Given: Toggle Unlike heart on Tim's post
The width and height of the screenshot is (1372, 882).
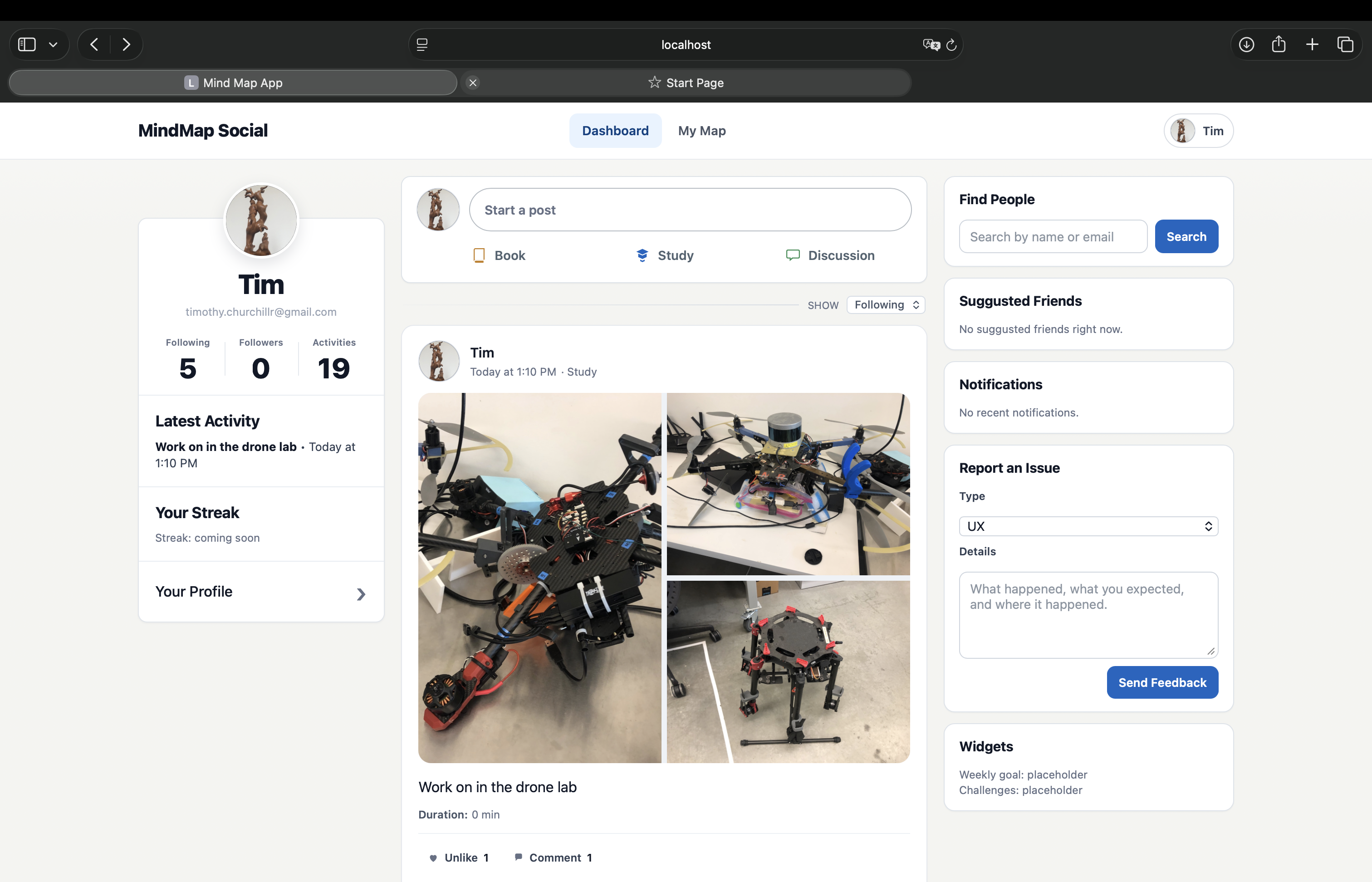Looking at the screenshot, I should tap(433, 858).
